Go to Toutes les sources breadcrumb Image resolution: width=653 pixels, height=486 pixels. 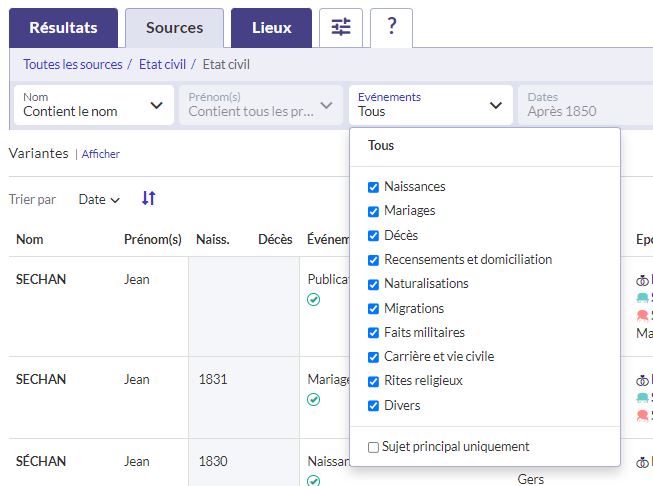point(73,64)
